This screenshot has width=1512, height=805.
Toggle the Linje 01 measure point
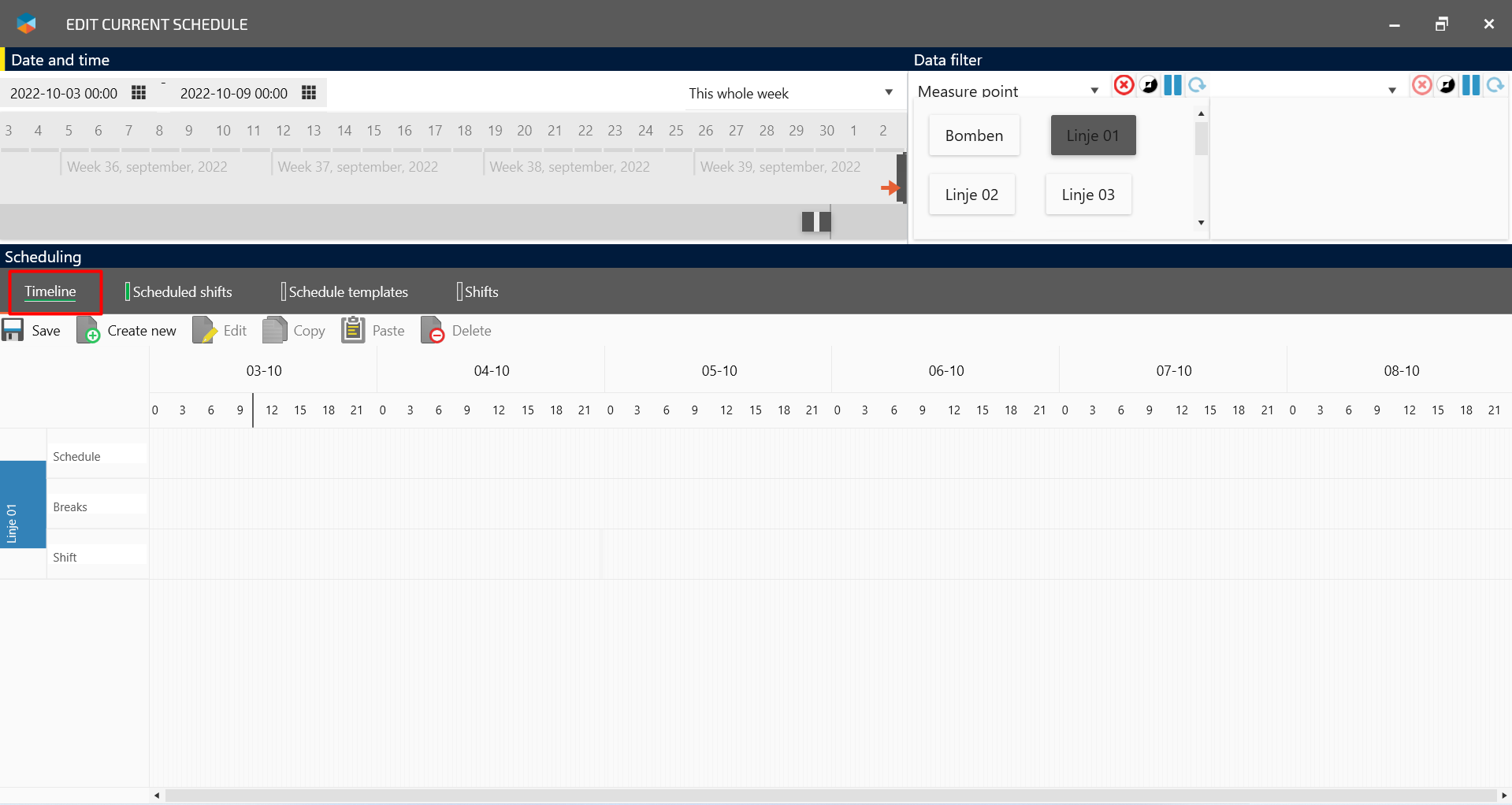click(x=1093, y=135)
